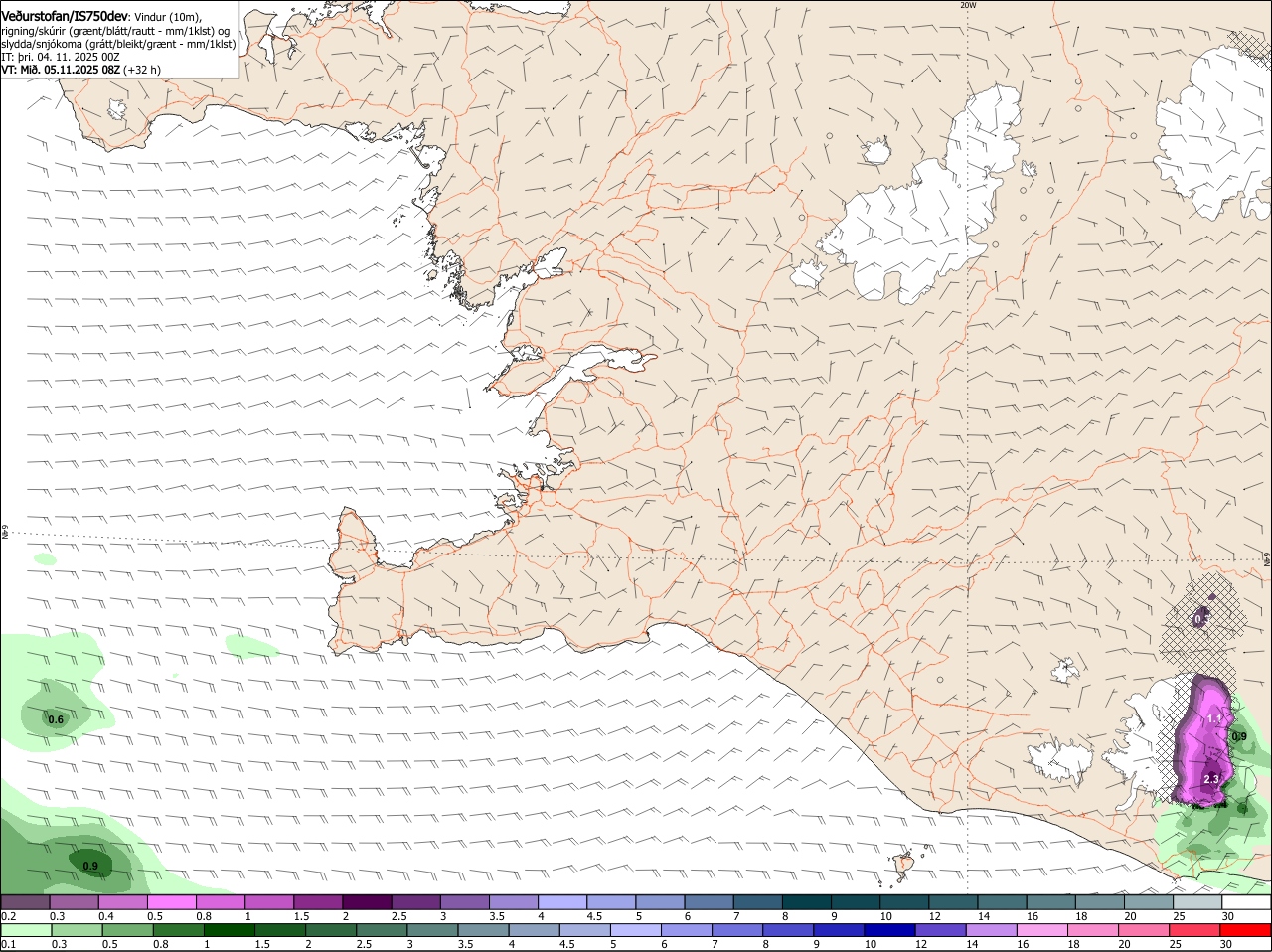The height and width of the screenshot is (952, 1272).
Task: Select violet rain swatch between 12 and 14
Action: (941, 930)
